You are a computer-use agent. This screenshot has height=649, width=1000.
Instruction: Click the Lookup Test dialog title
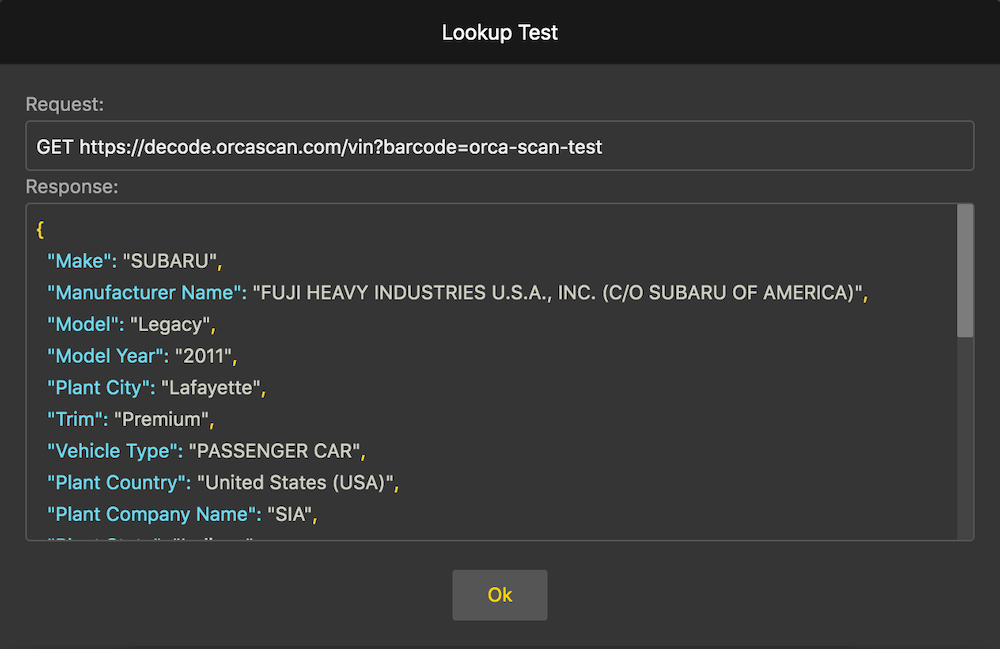[x=499, y=32]
